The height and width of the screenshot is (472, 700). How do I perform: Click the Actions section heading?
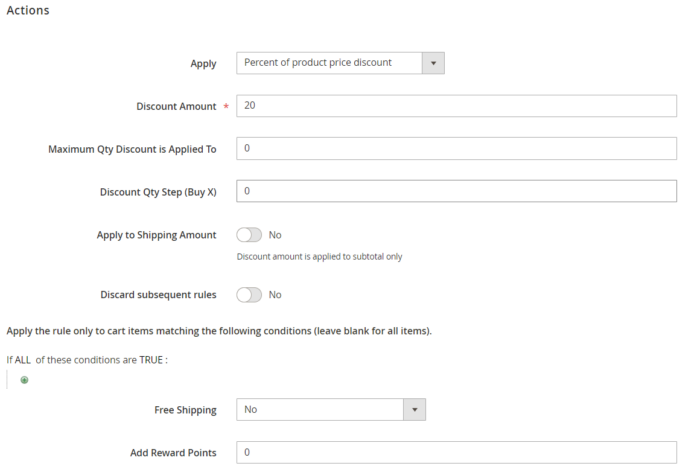28,10
